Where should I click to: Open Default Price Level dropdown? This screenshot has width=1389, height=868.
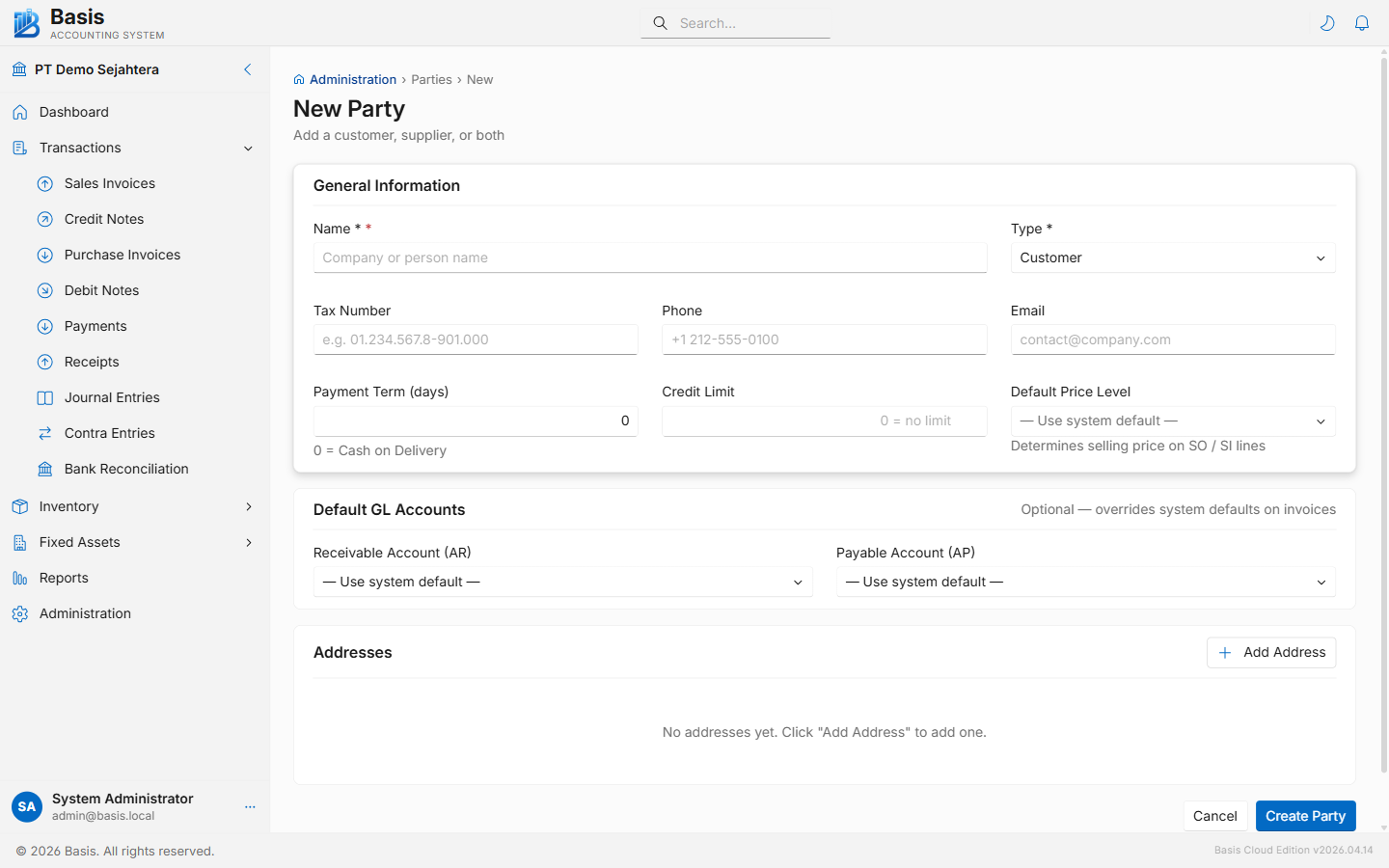(x=1172, y=420)
